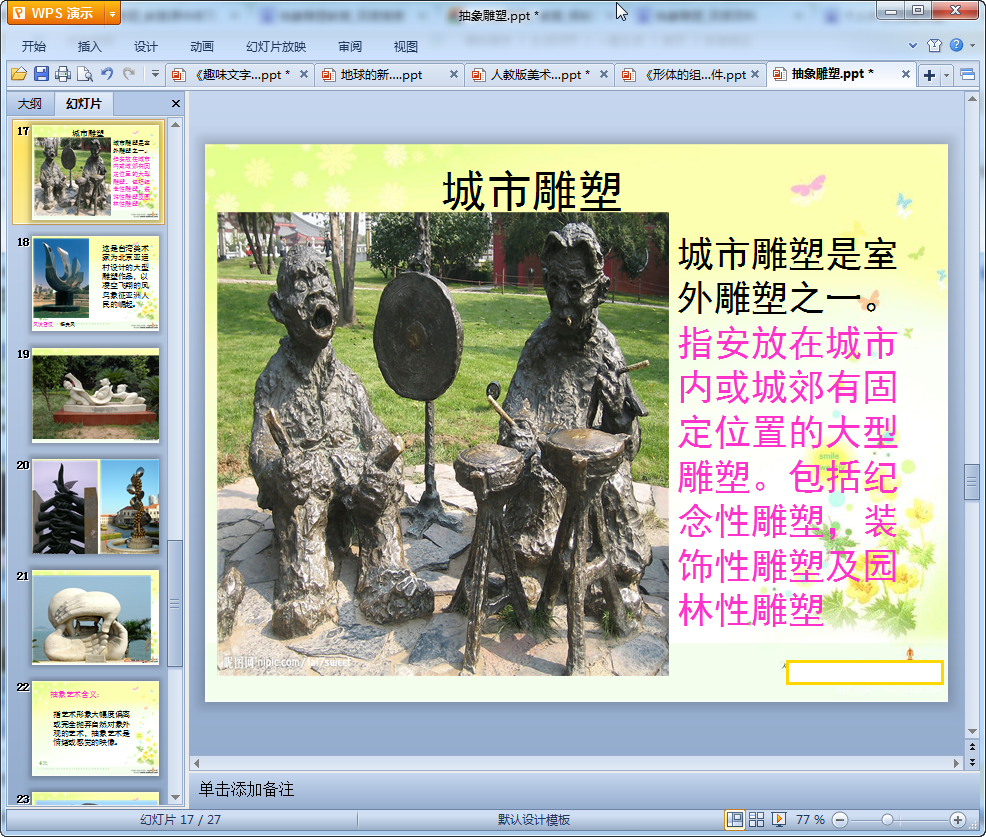Click horizontal scrollbar right arrow
Screen dimensions: 986x837
(956, 763)
